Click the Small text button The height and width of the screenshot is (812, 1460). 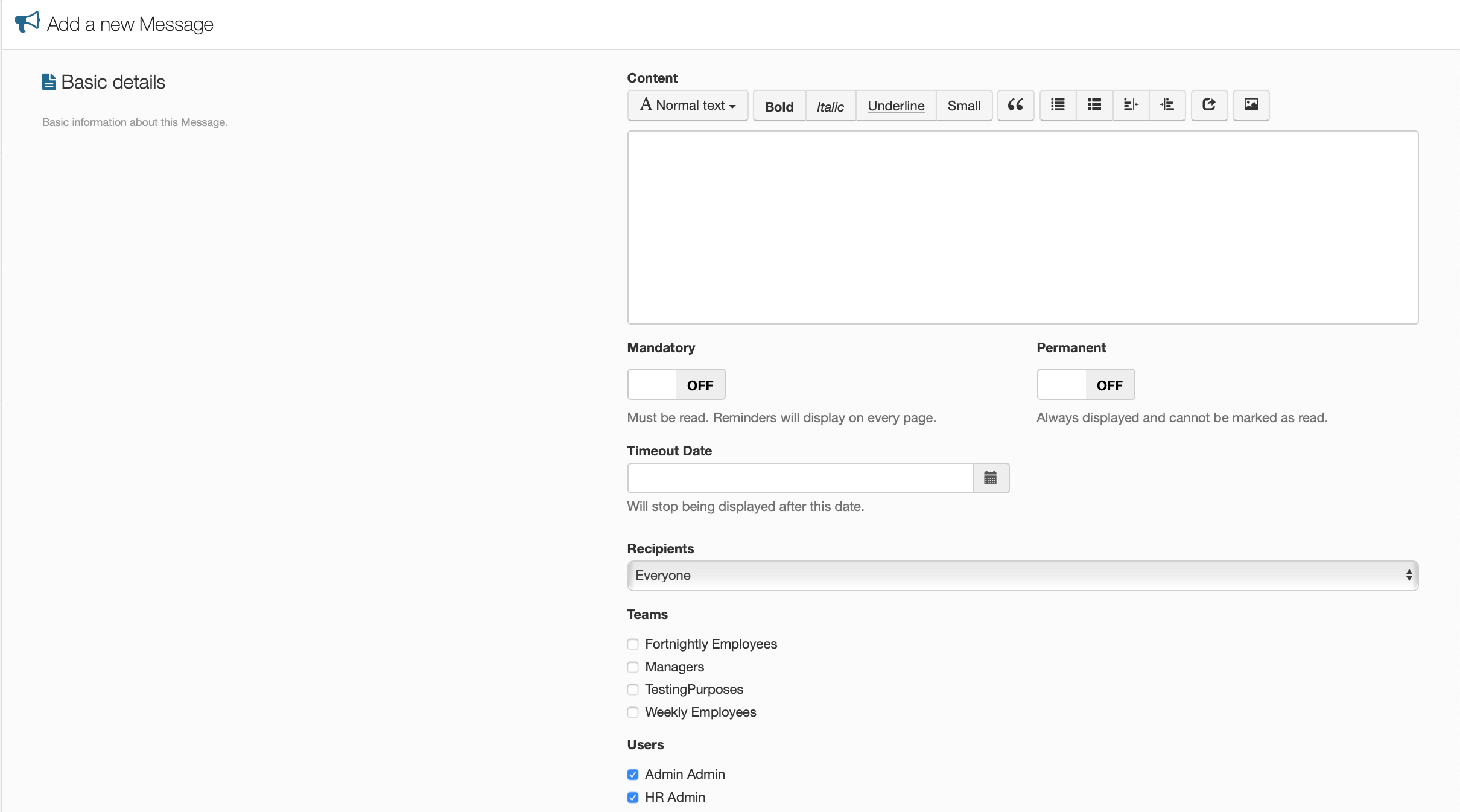963,106
